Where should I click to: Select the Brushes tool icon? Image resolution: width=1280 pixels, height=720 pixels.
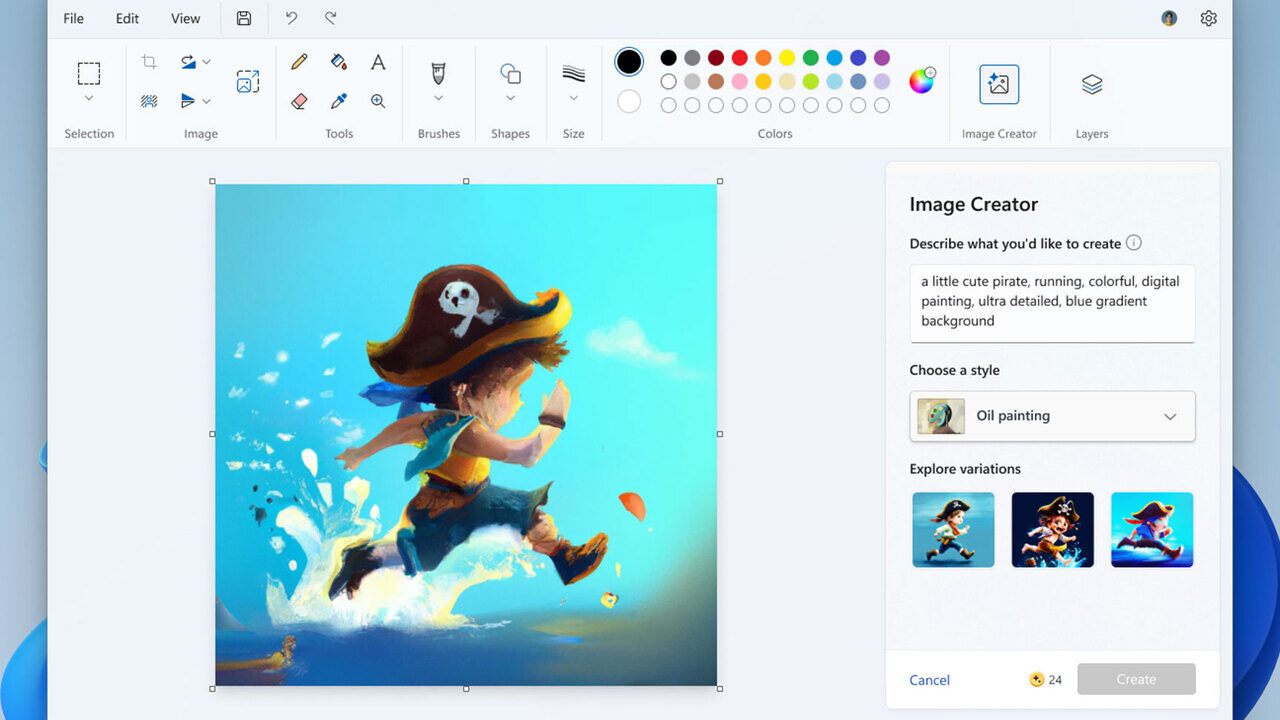(438, 73)
